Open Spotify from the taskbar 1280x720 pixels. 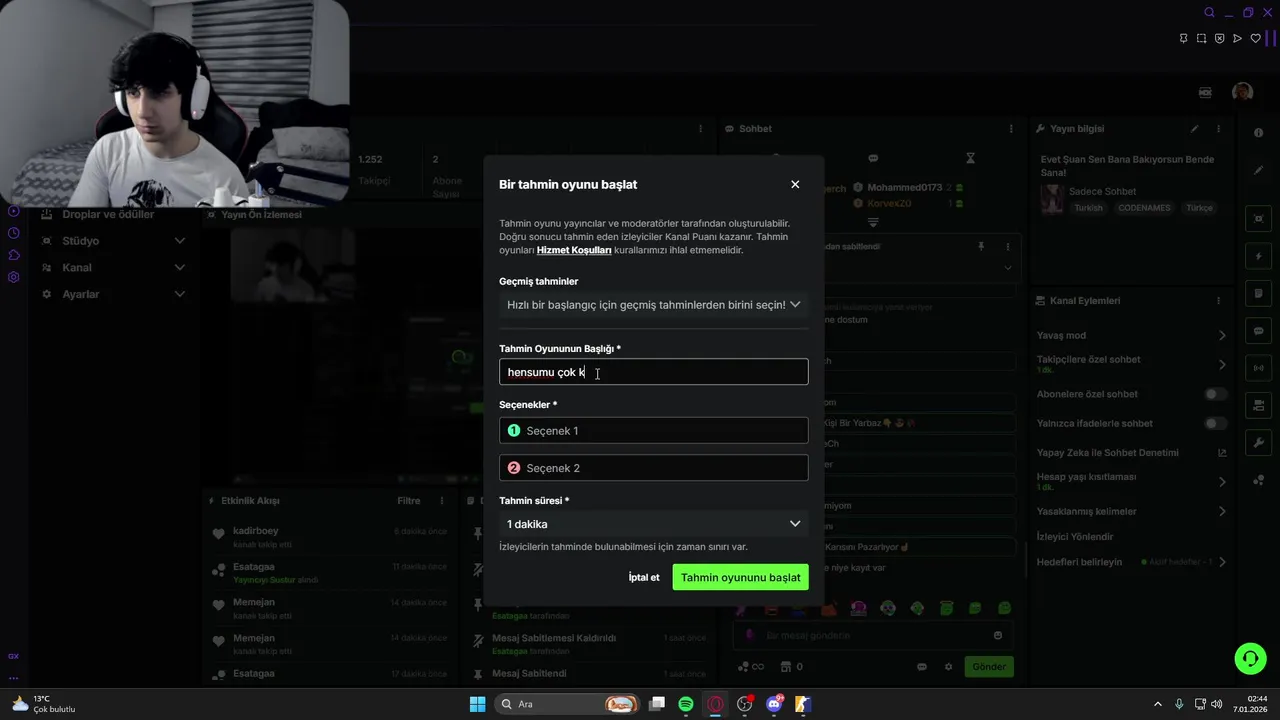[686, 704]
